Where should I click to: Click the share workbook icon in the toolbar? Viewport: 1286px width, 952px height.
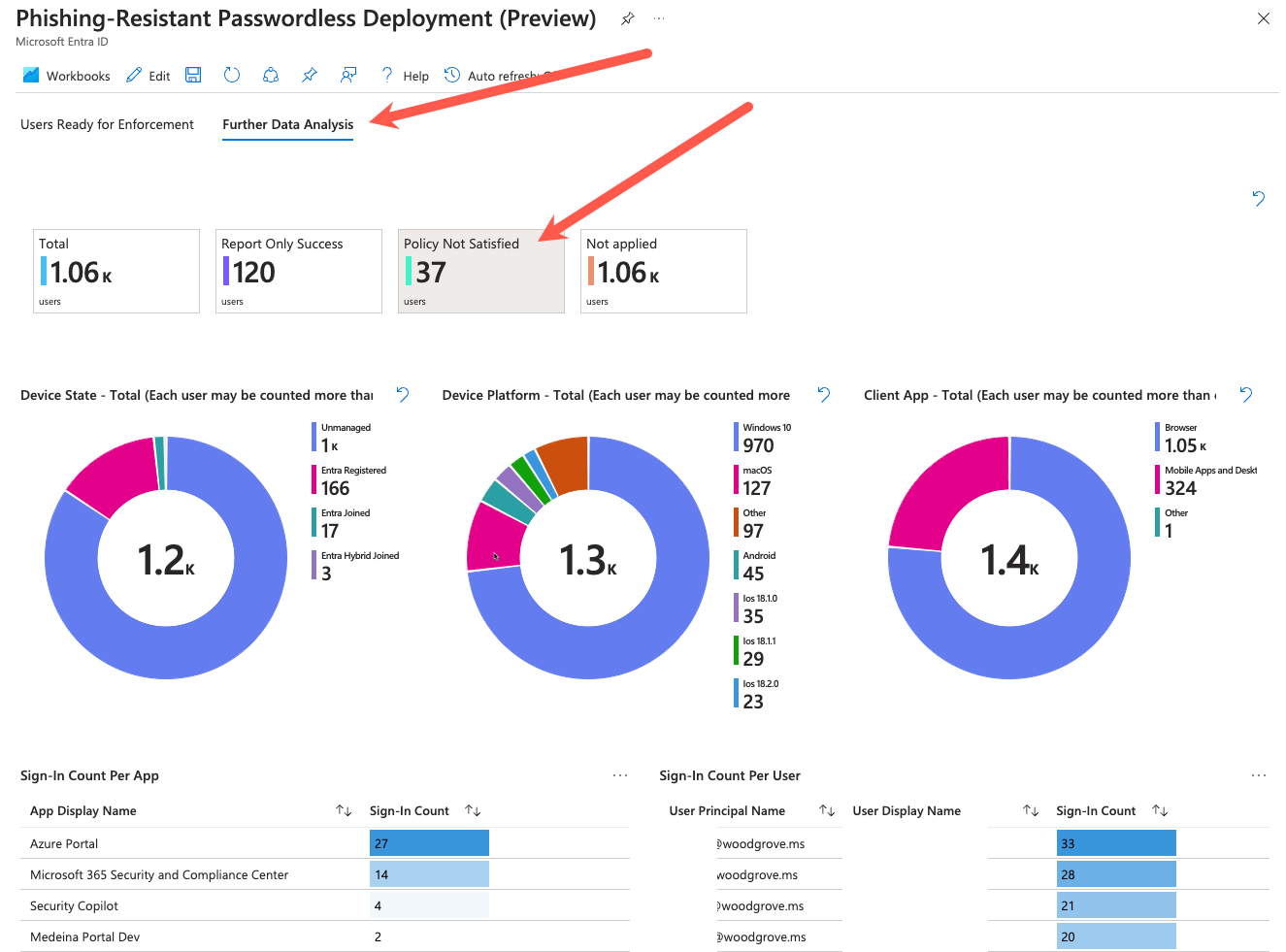[x=271, y=75]
